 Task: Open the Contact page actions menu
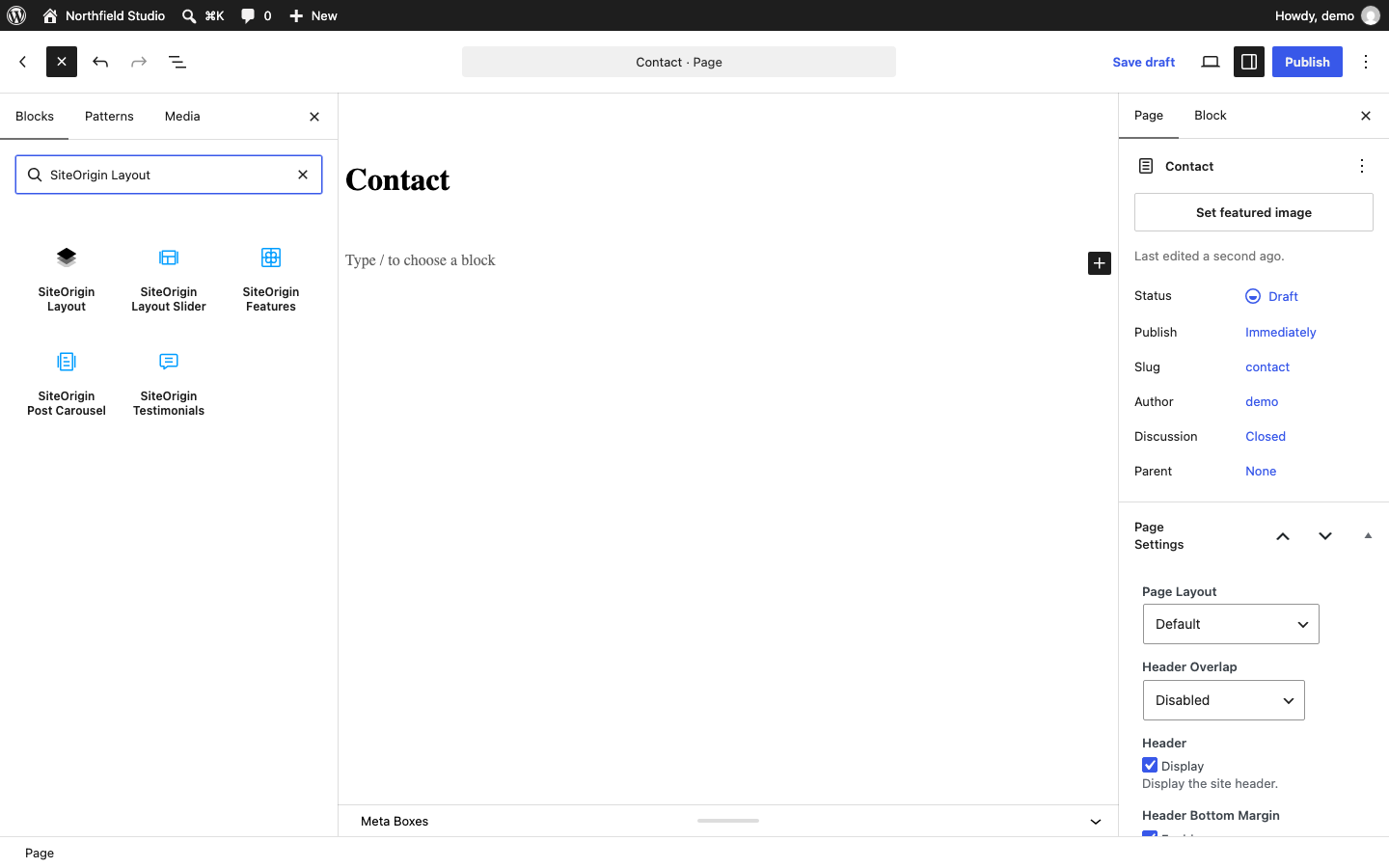[1362, 166]
